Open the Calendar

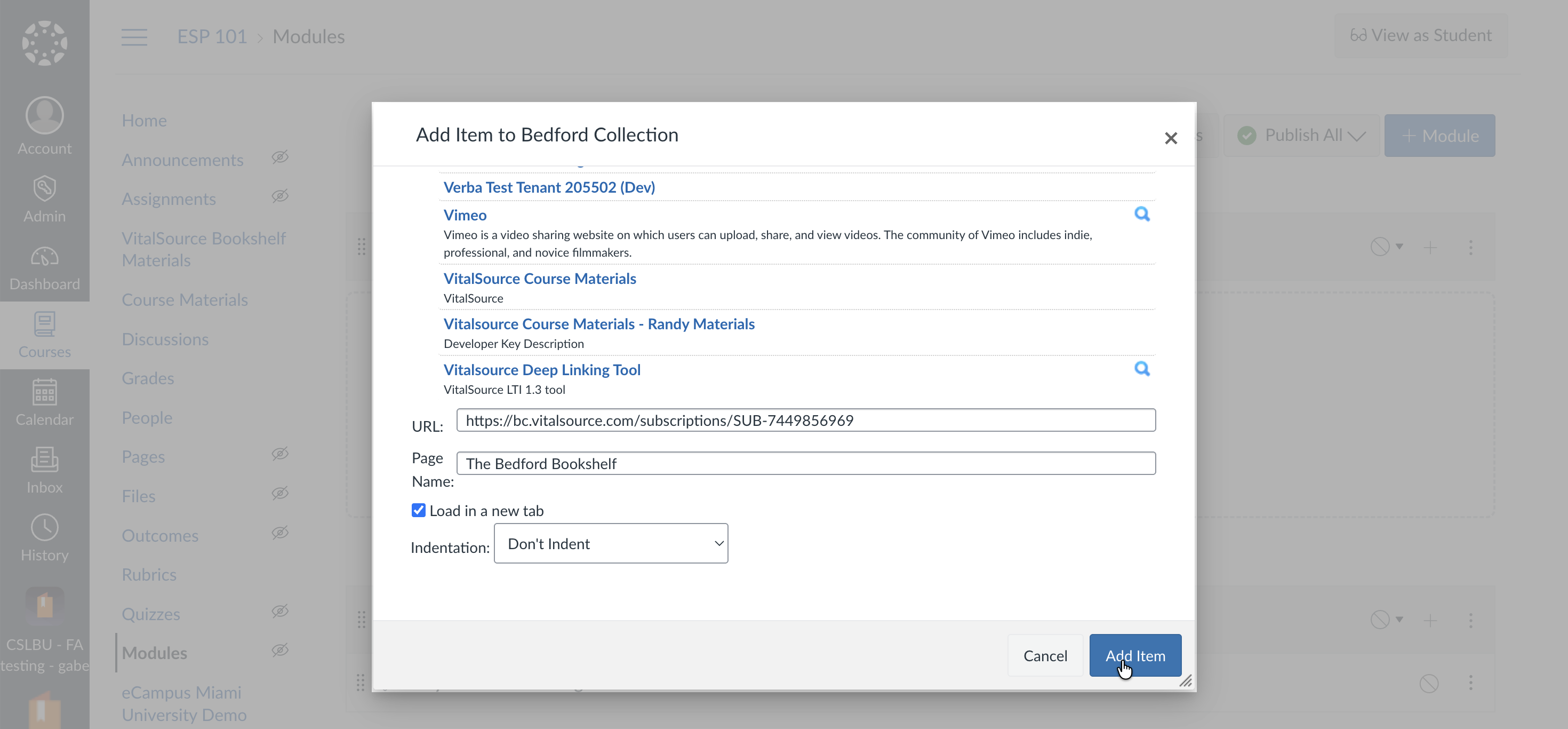[x=44, y=402]
